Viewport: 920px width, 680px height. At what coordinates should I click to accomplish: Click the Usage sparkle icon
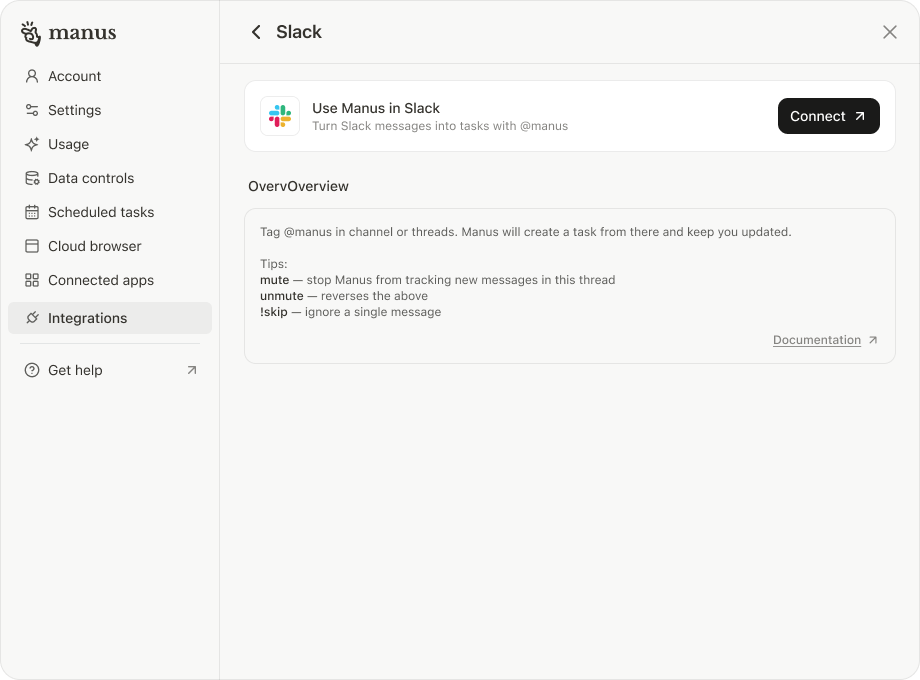(32, 144)
